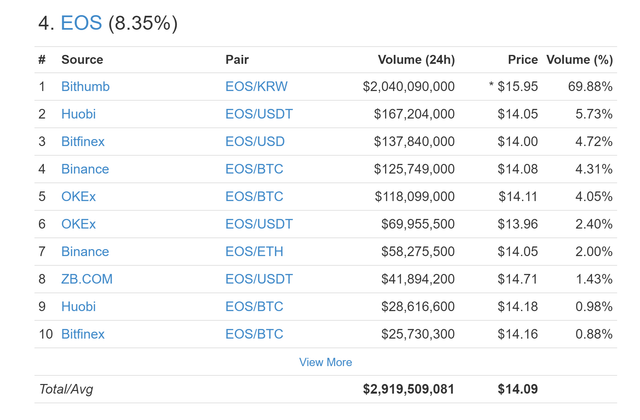Click OKEx source in row 6
Image resolution: width=640 pixels, height=420 pixels.
click(78, 224)
